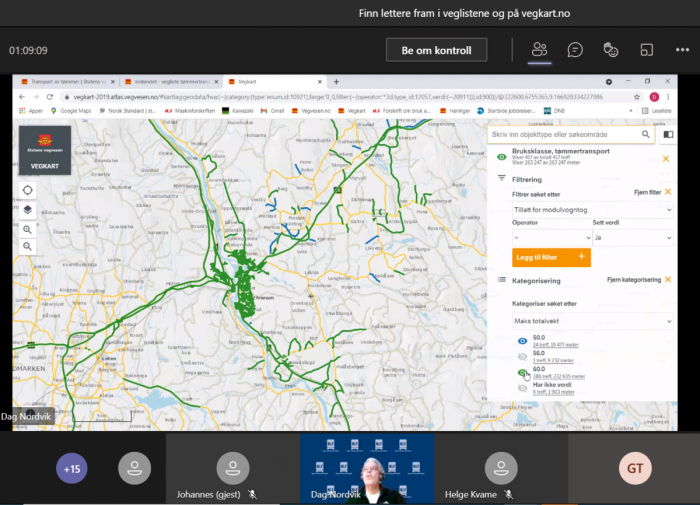
Task: Open the map layers icon
Action: (x=28, y=210)
